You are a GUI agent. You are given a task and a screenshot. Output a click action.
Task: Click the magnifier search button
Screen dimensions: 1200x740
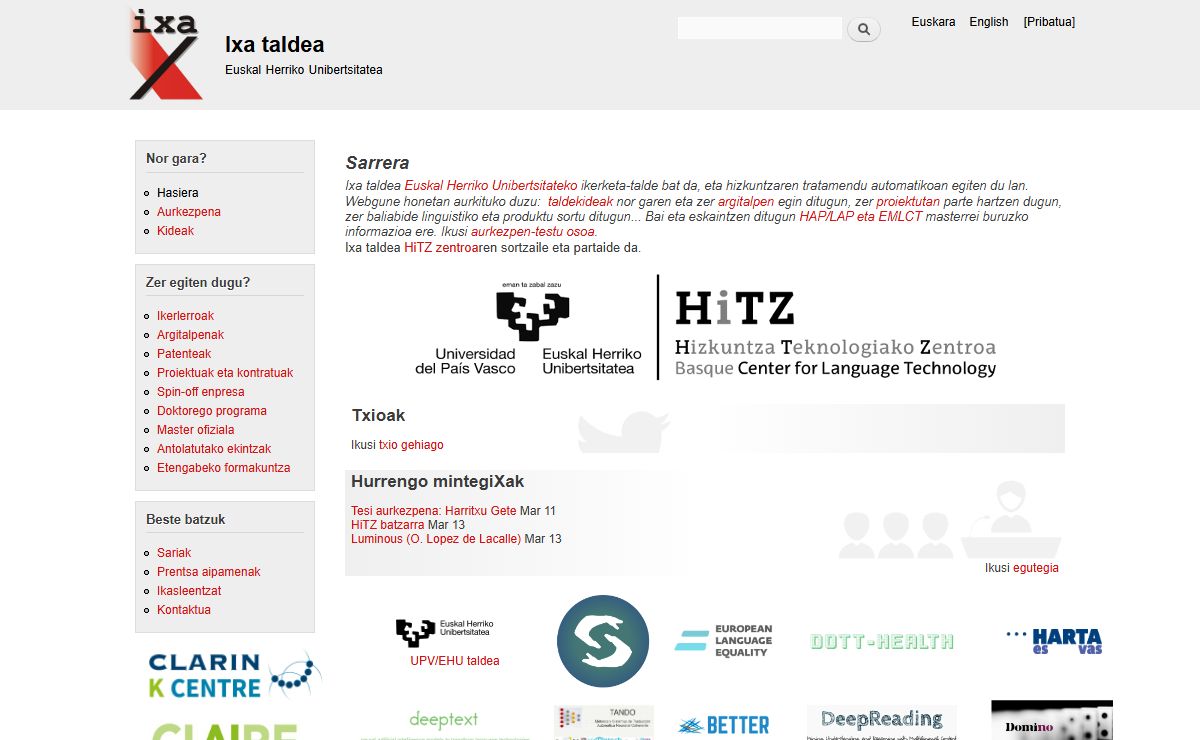point(864,30)
